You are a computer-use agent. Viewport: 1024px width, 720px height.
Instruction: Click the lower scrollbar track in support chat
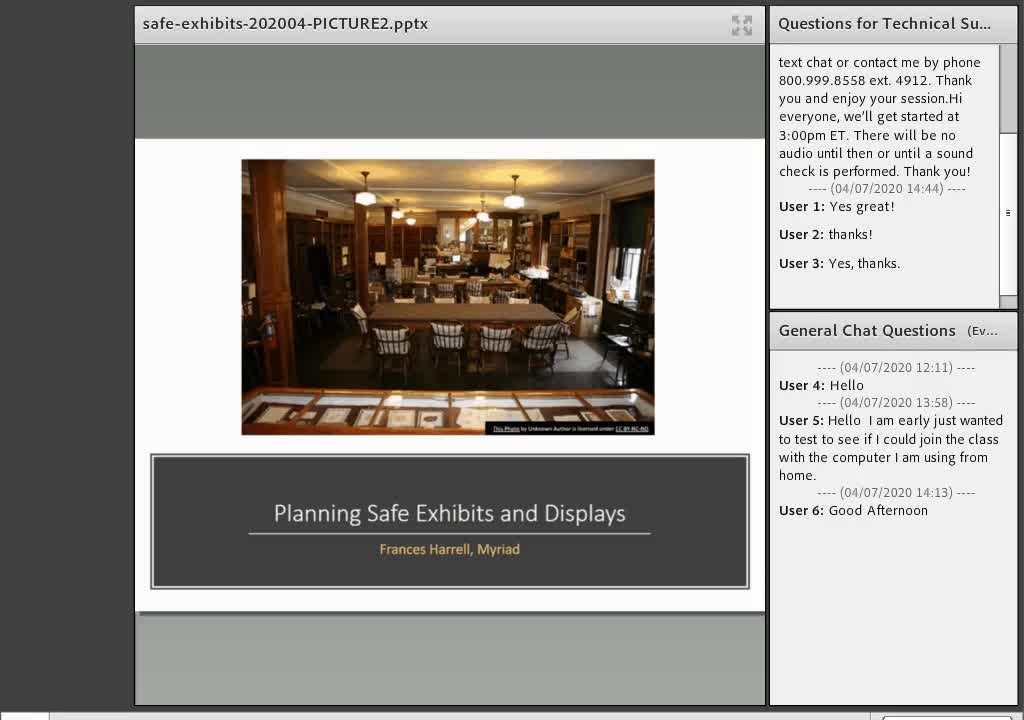pos(1008,301)
